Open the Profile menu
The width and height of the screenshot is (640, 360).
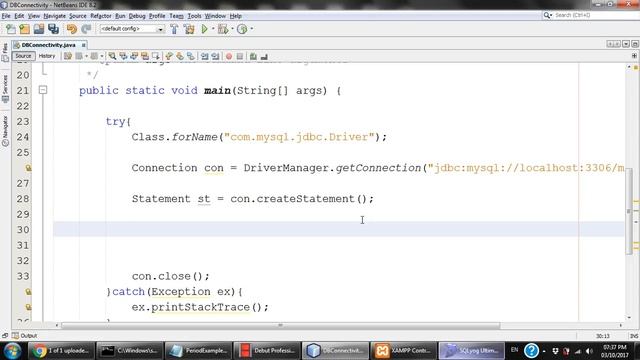point(157,16)
